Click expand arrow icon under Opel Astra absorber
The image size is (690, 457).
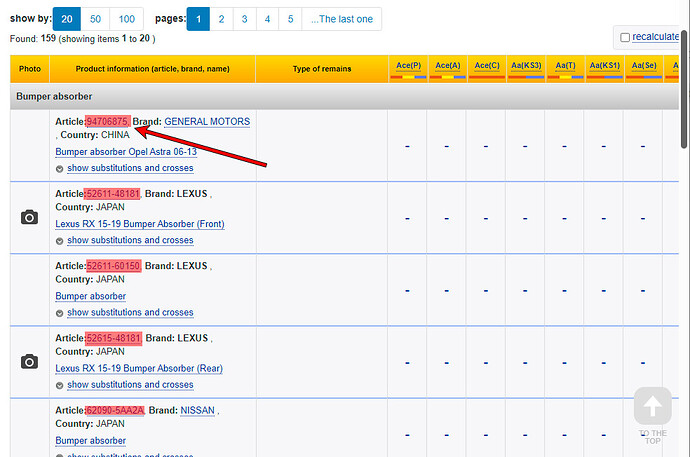tap(60, 169)
